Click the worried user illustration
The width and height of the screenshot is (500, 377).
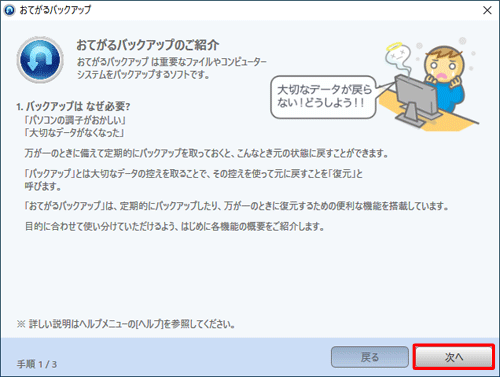[430, 84]
